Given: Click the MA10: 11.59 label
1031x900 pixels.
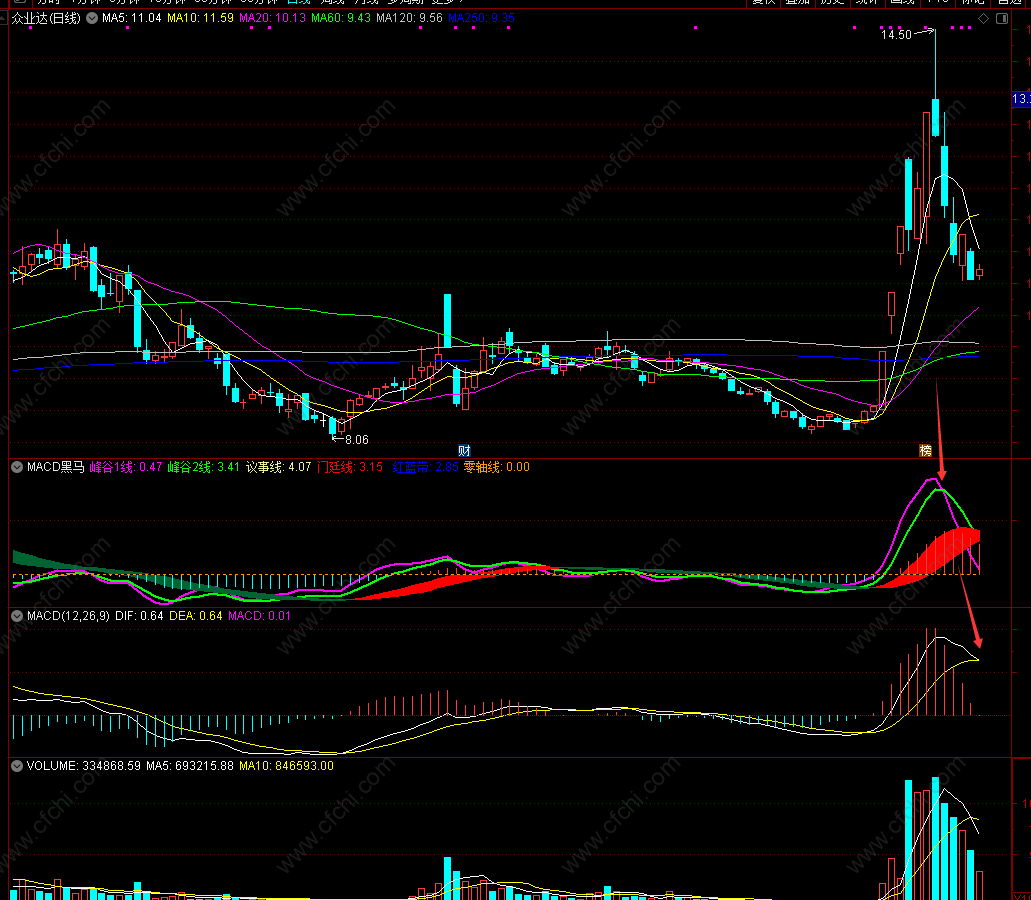Looking at the screenshot, I should pos(201,18).
